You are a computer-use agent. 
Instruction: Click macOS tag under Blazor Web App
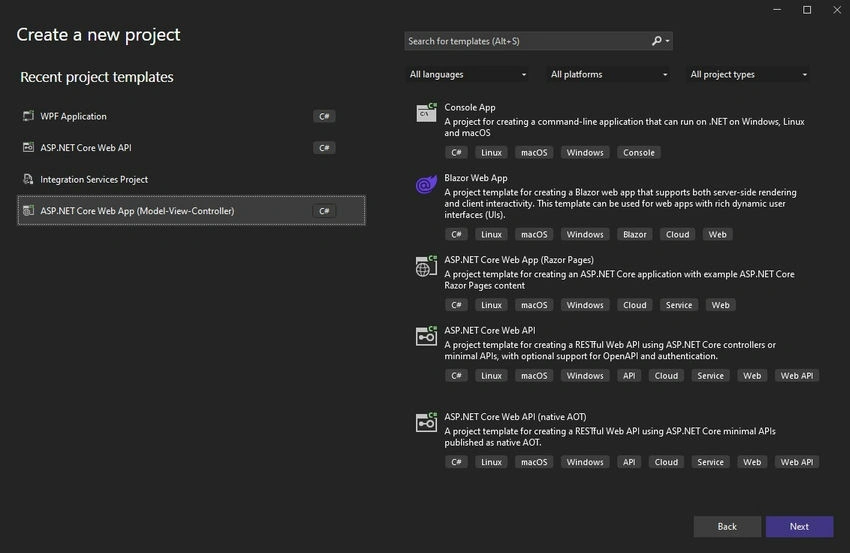click(x=534, y=234)
